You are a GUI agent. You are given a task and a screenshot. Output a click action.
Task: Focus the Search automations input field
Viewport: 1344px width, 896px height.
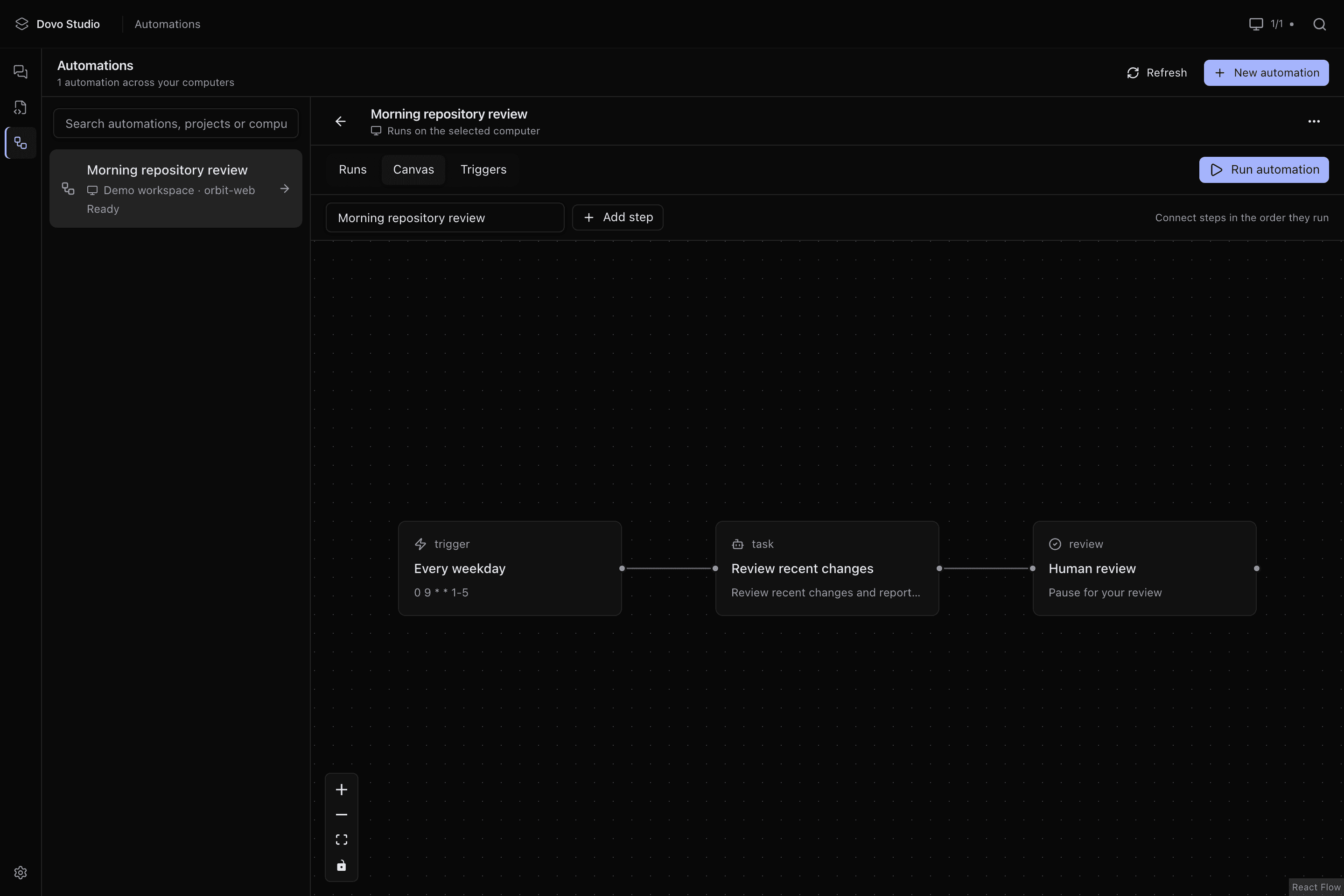(x=176, y=123)
